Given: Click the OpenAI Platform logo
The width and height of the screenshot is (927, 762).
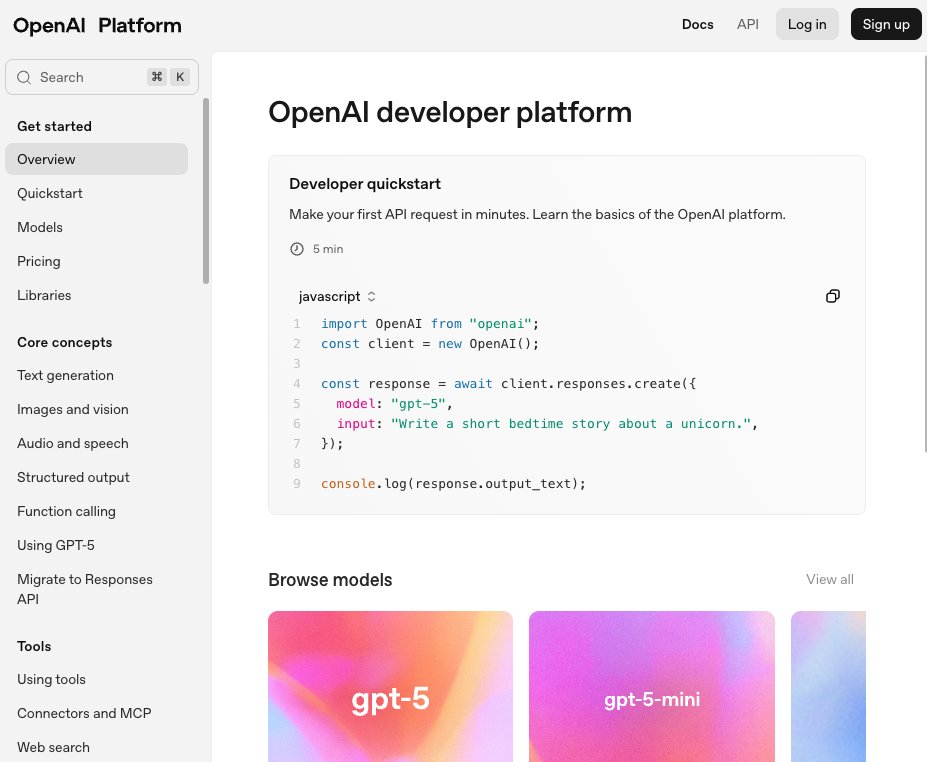Looking at the screenshot, I should (x=97, y=25).
